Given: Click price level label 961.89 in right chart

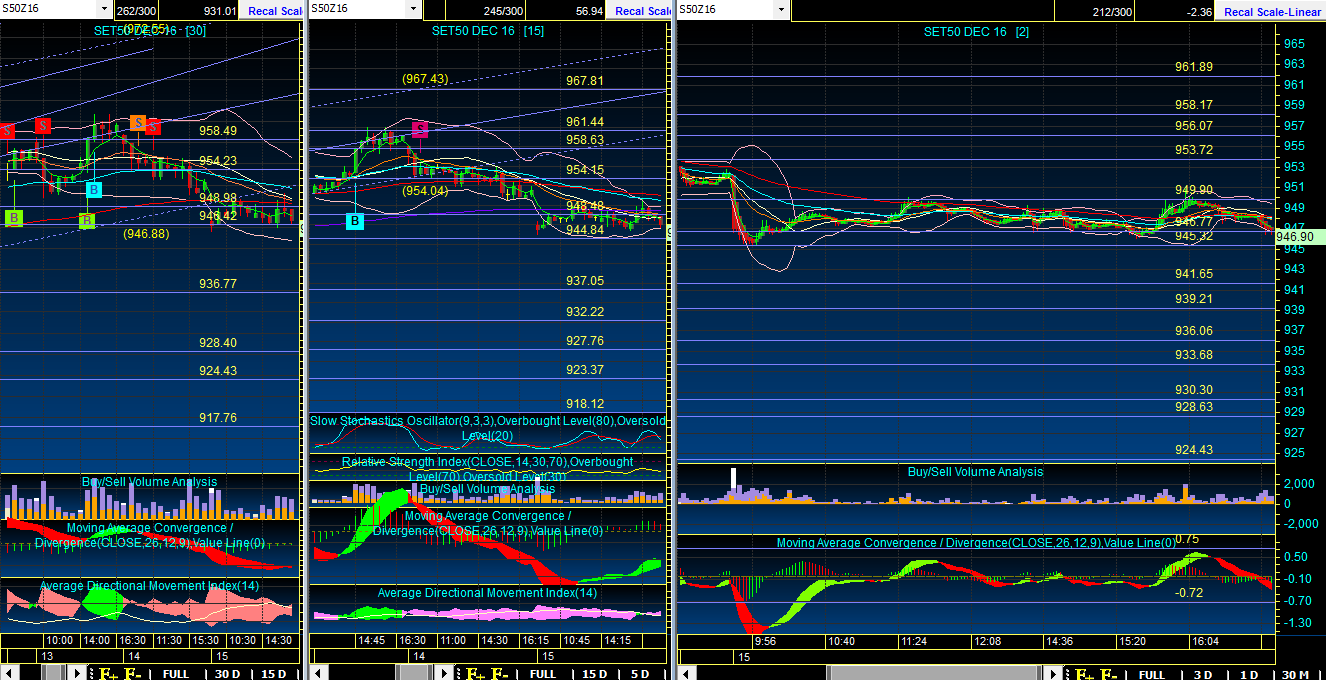Looking at the screenshot, I should pos(1194,67).
